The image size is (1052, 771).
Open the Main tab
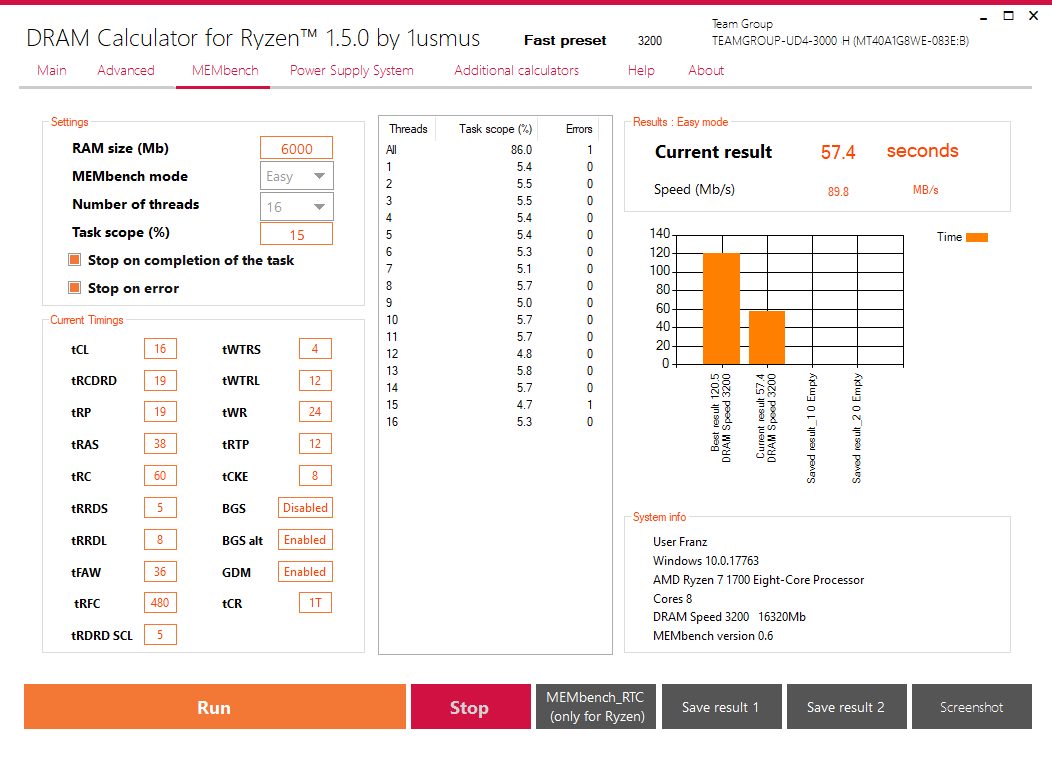pyautogui.click(x=52, y=70)
